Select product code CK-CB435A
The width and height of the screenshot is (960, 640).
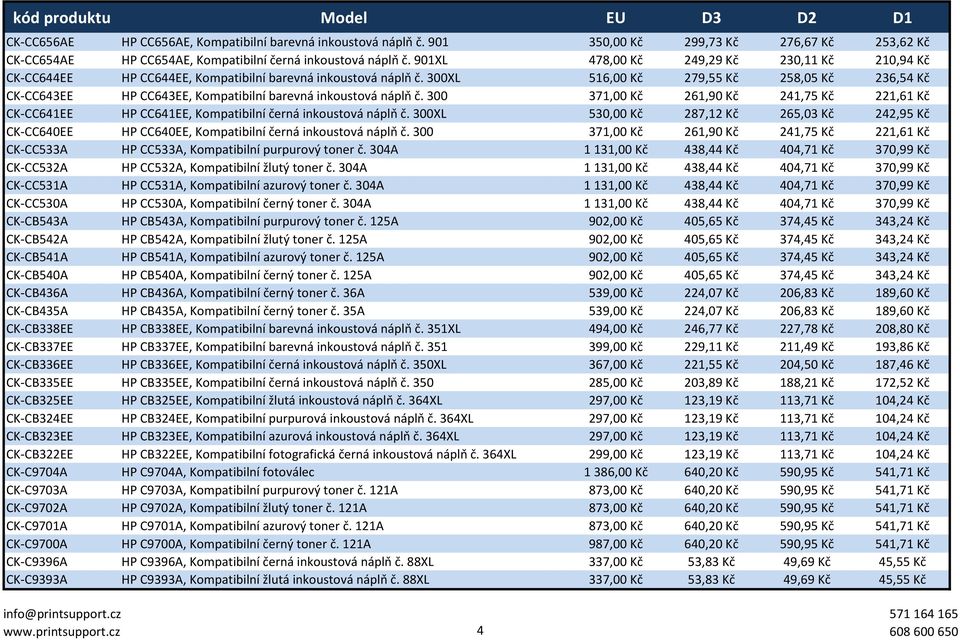(x=37, y=311)
